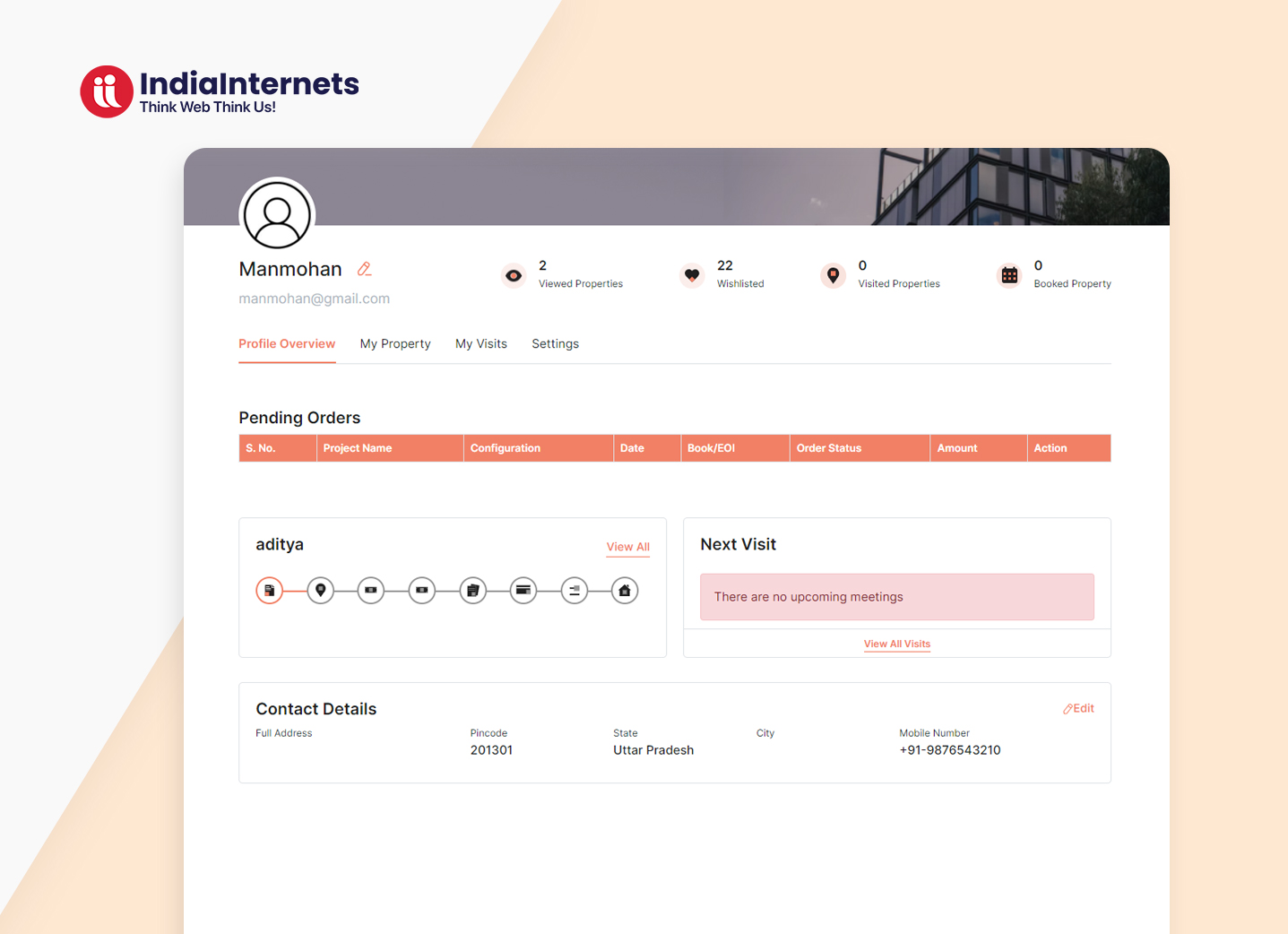Click the state value Uttar Pradesh

point(653,750)
